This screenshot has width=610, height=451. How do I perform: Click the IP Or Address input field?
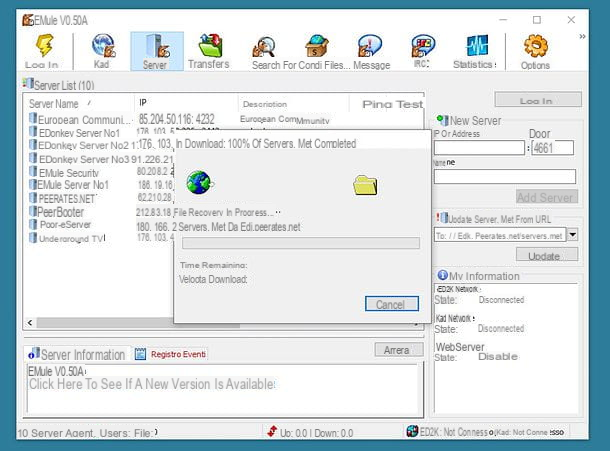479,148
